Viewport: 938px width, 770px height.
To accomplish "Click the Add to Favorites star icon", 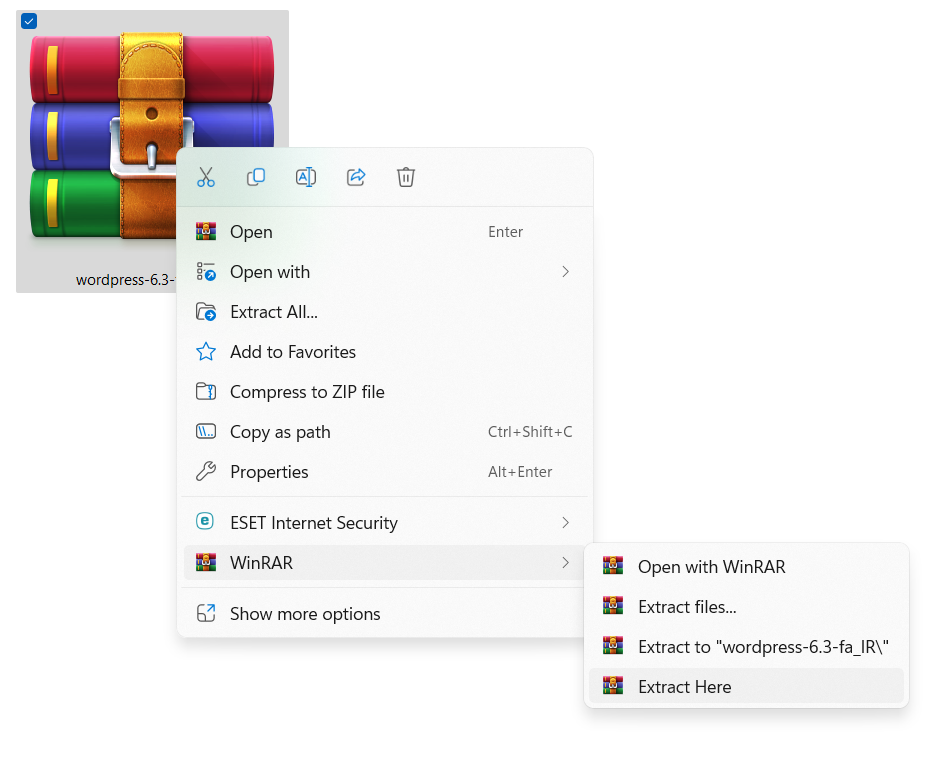I will coord(206,352).
